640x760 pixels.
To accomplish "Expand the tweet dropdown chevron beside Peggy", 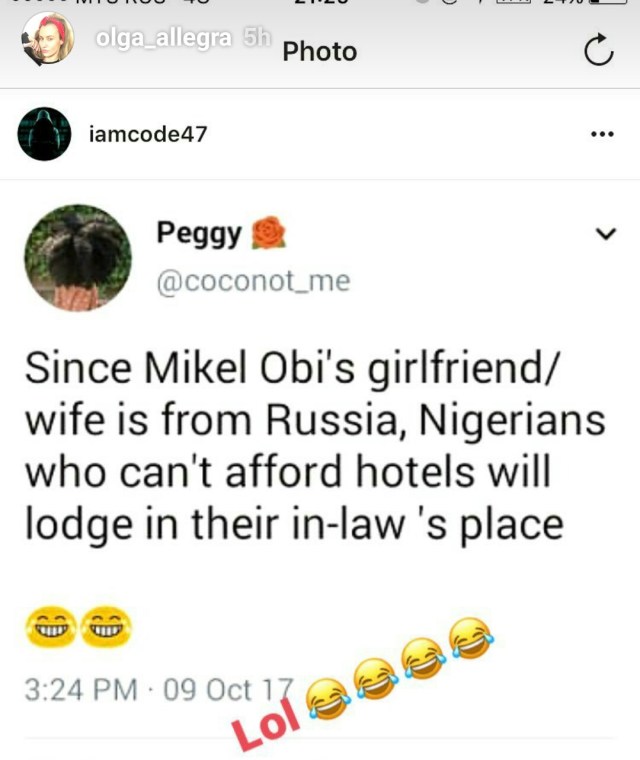I will [x=606, y=234].
